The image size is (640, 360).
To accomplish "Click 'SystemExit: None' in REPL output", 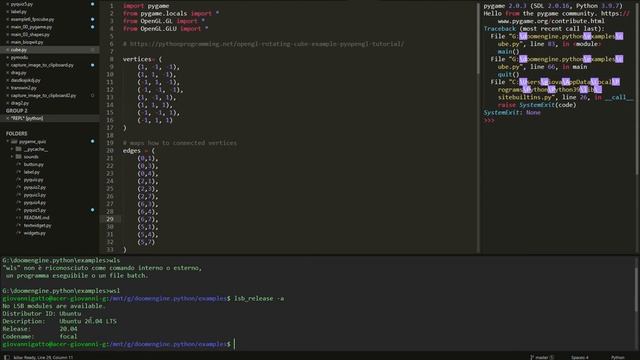I will coord(512,113).
